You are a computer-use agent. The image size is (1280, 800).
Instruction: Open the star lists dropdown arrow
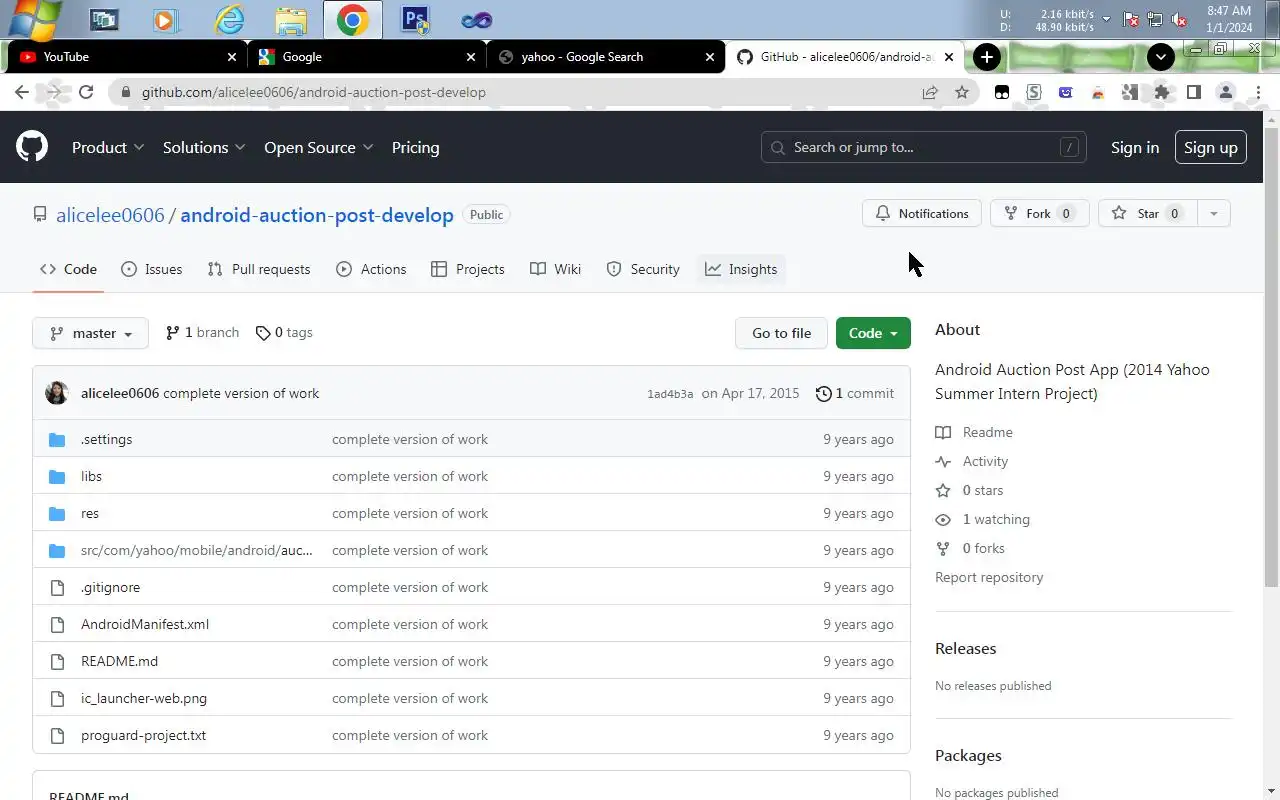click(x=1214, y=213)
